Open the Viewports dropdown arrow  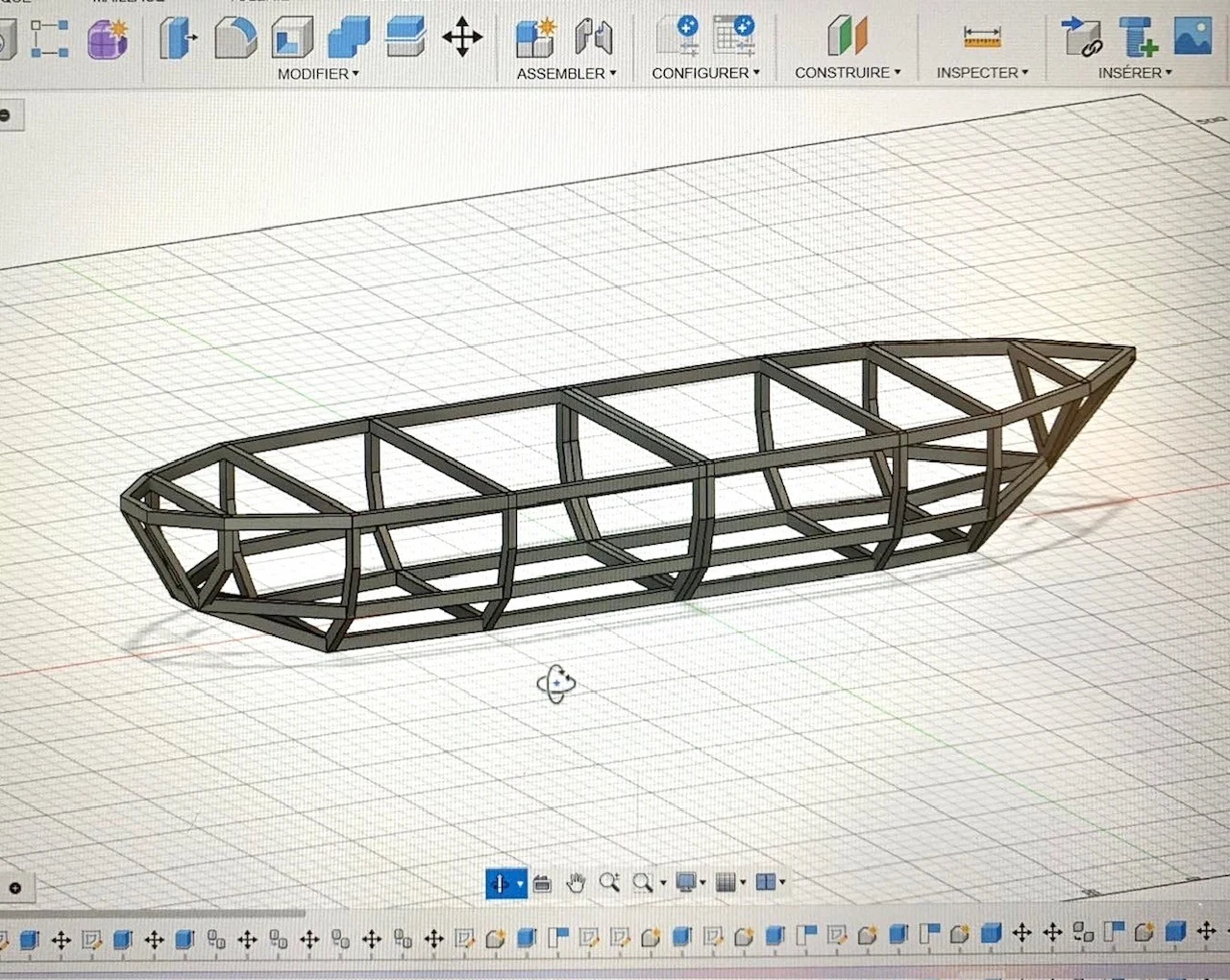[x=782, y=882]
